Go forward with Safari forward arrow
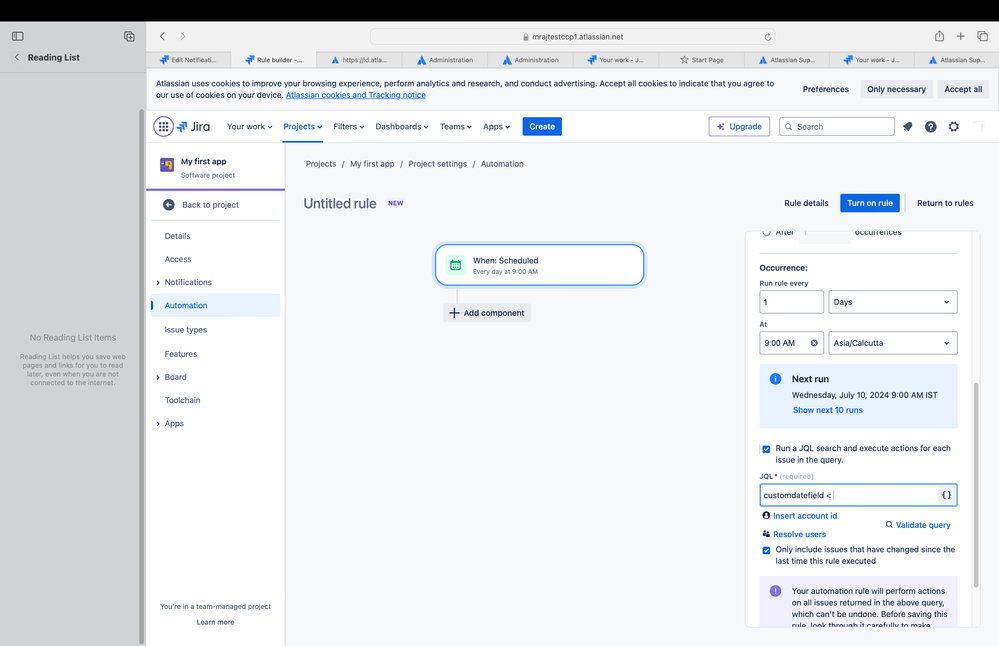The width and height of the screenshot is (999, 646). point(183,36)
